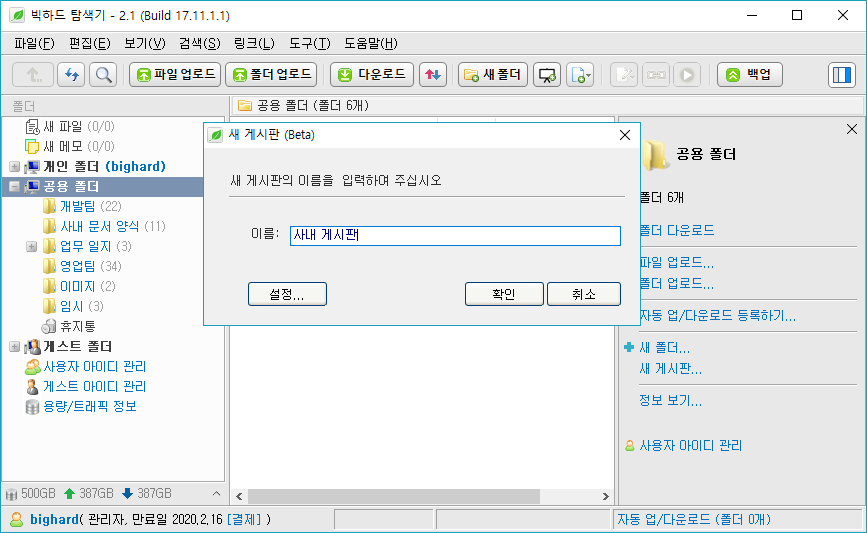The image size is (867, 533).
Task: Open the search magnifier tool
Action: (x=103, y=75)
